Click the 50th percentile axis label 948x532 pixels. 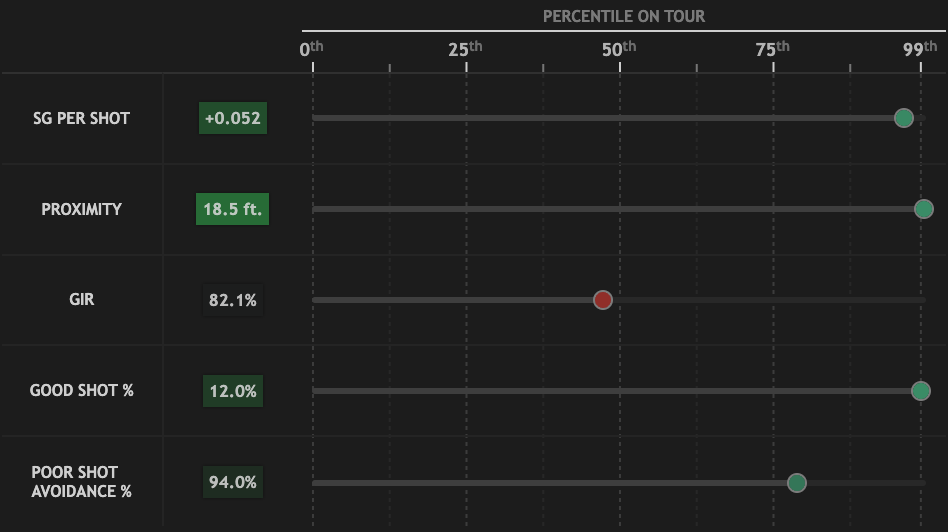pyautogui.click(x=619, y=48)
